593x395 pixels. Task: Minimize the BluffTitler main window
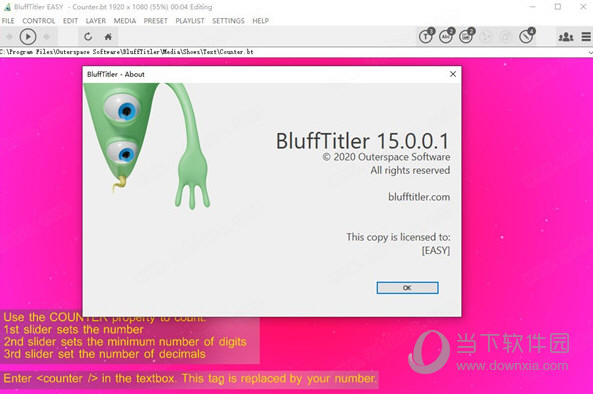(x=533, y=7)
